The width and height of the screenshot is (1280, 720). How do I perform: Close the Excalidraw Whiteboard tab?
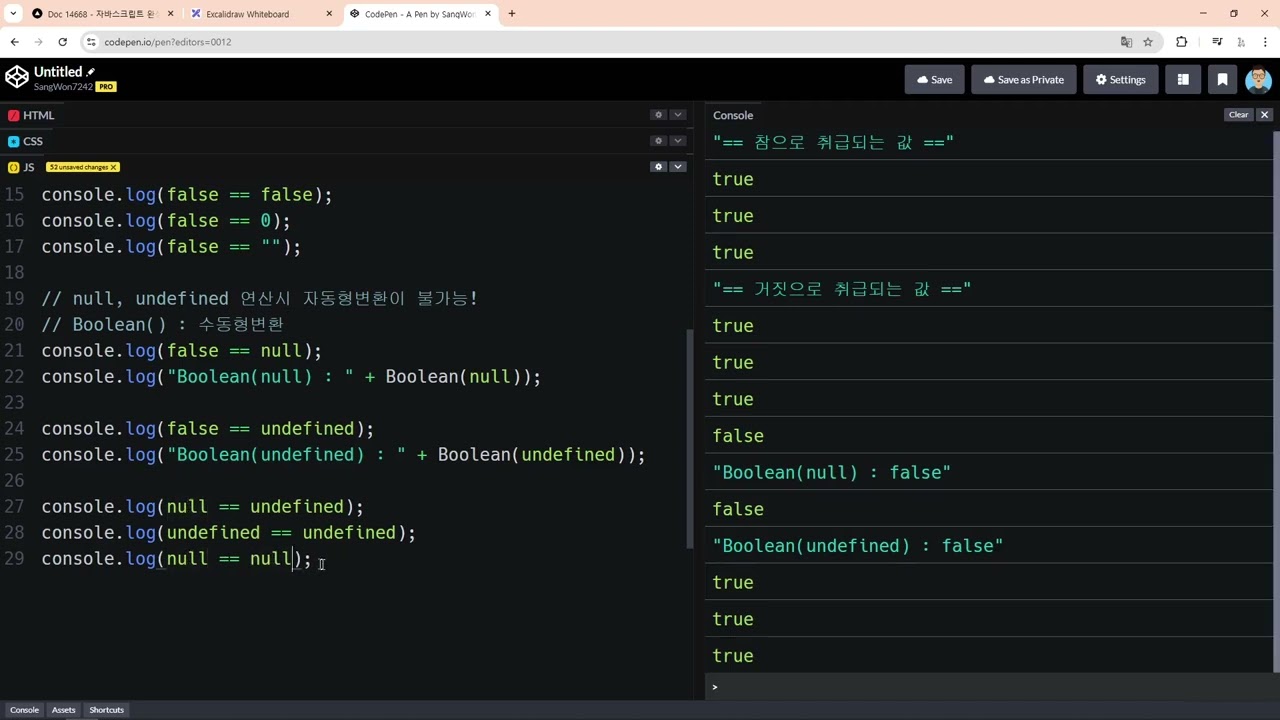330,14
